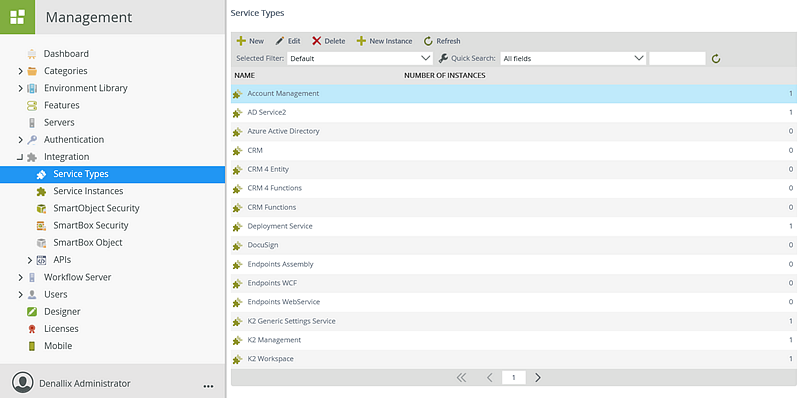Click the Integration puzzle icon
Image resolution: width=800 pixels, height=398 pixels.
32,157
